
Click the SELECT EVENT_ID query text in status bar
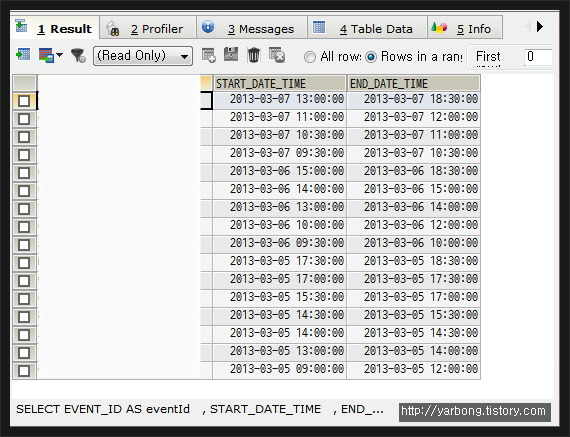(x=200, y=409)
